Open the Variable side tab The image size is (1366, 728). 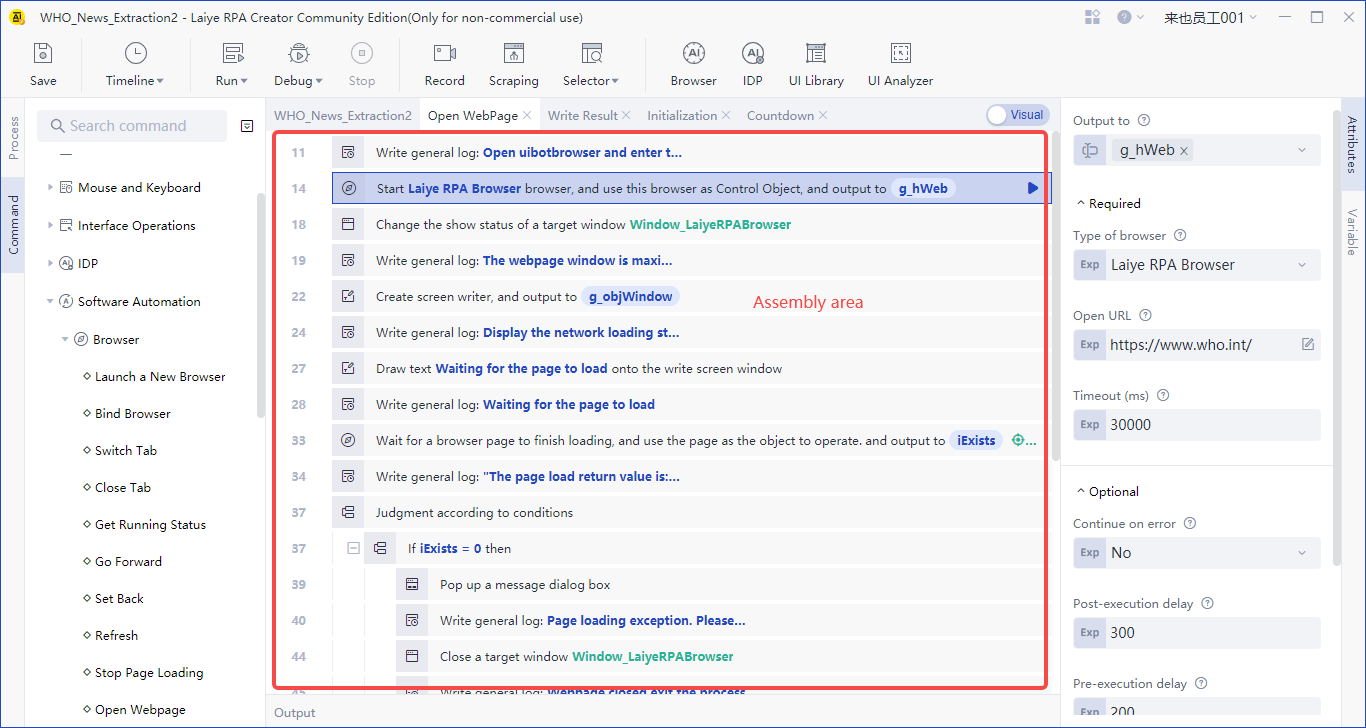[x=1351, y=231]
